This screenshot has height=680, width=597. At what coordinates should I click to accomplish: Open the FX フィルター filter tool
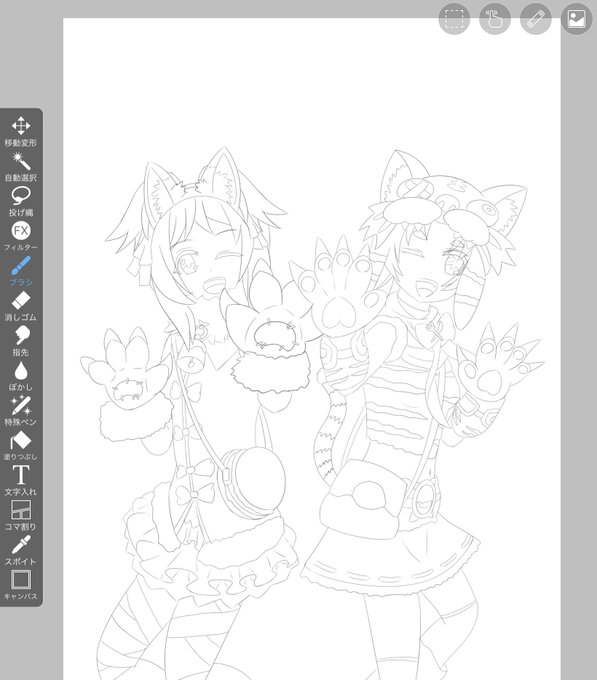(x=21, y=236)
